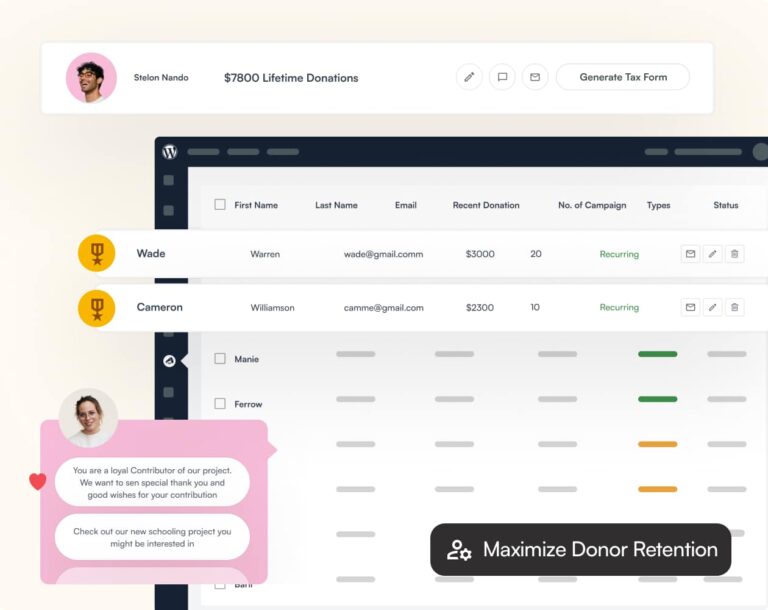
Task: Click the envelope icon in Stelon Nando card
Action: pos(535,77)
